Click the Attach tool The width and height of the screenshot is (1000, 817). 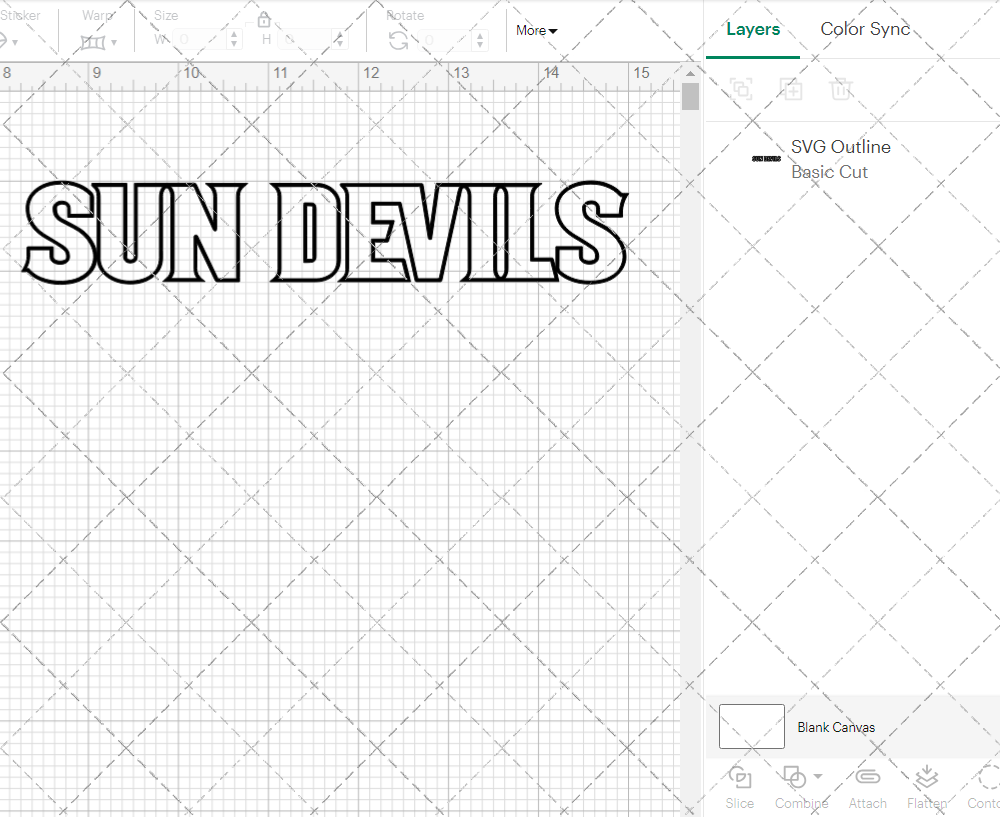click(867, 787)
